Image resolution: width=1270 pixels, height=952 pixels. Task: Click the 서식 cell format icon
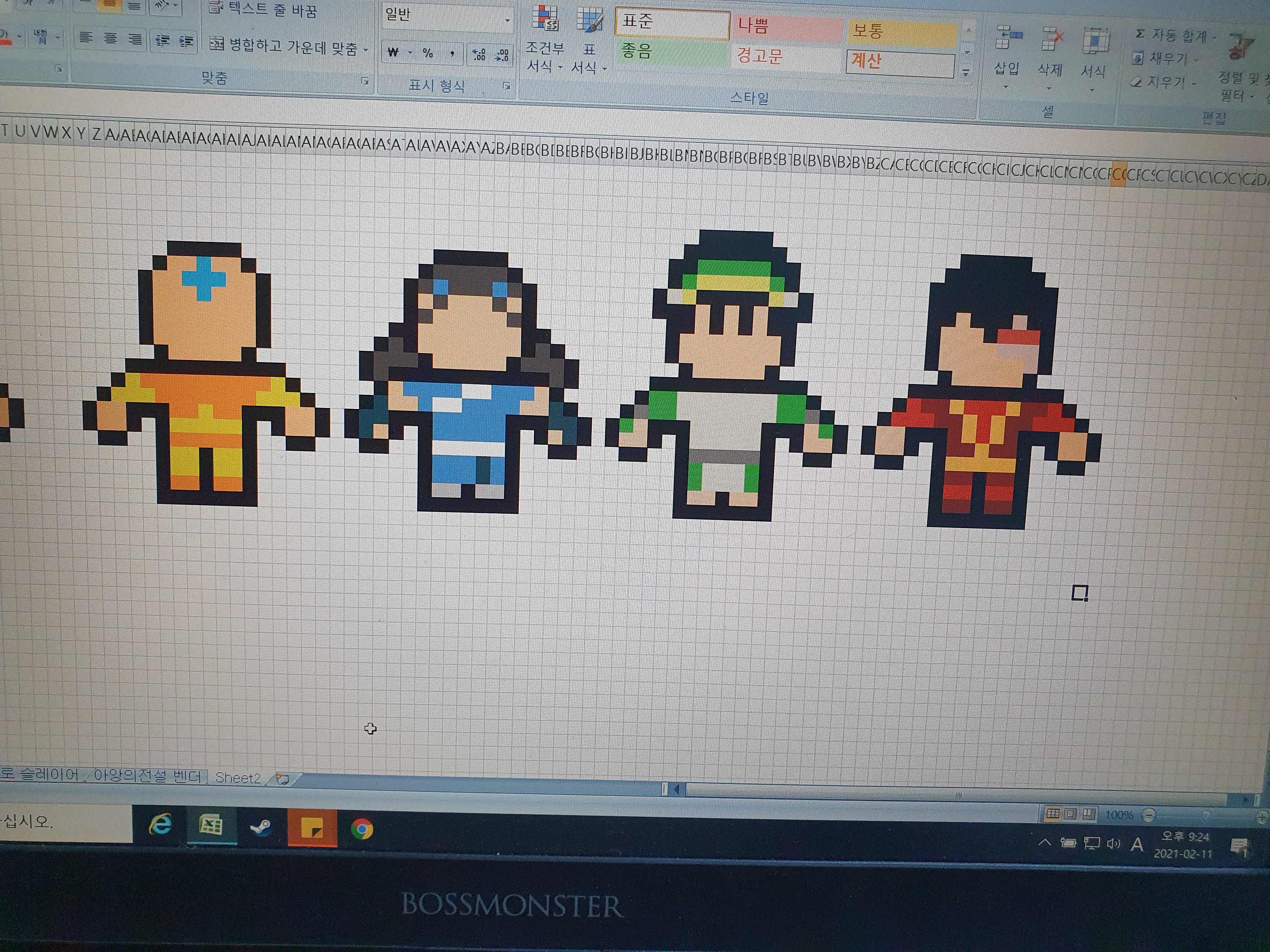pyautogui.click(x=1096, y=41)
